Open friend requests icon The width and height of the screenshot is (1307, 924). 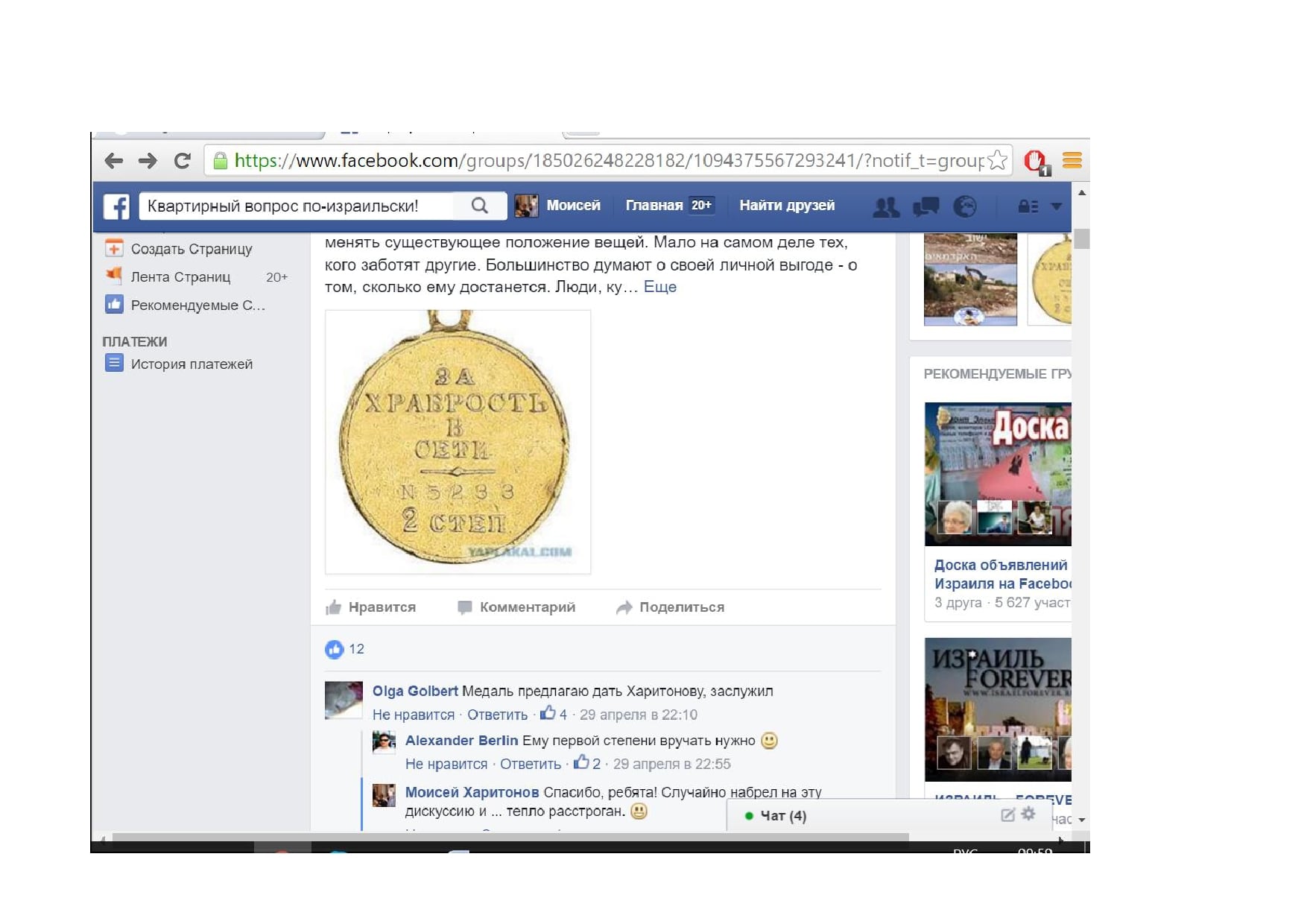point(886,206)
